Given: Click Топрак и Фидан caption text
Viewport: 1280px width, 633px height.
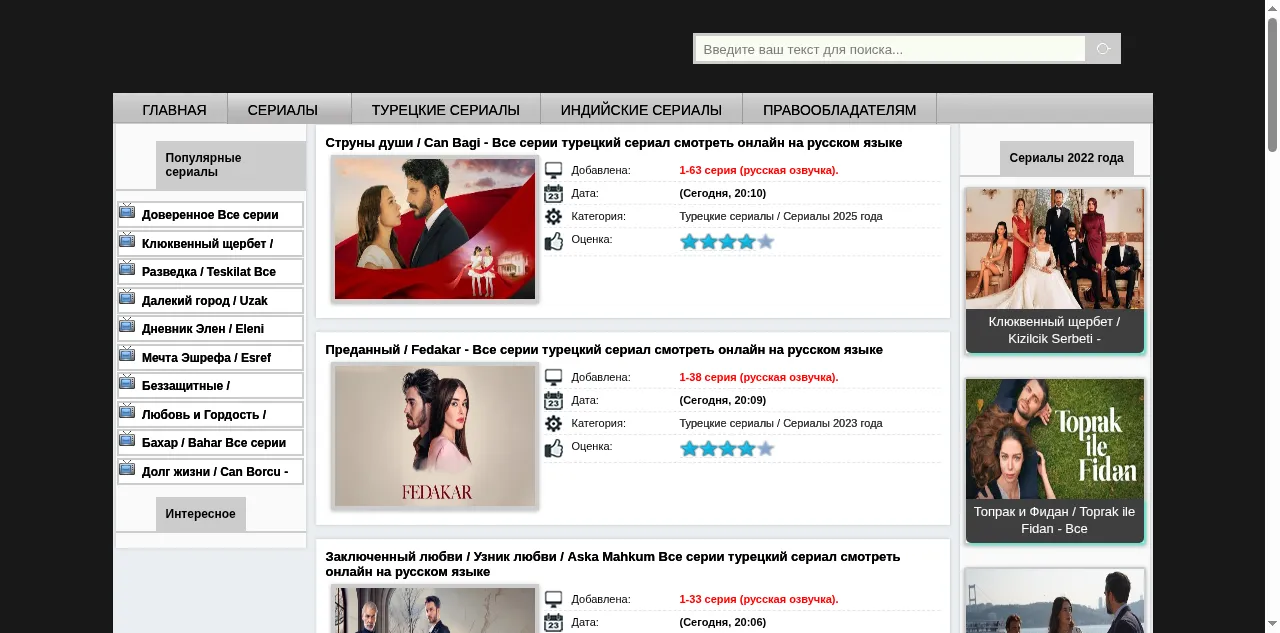Looking at the screenshot, I should tap(1055, 520).
